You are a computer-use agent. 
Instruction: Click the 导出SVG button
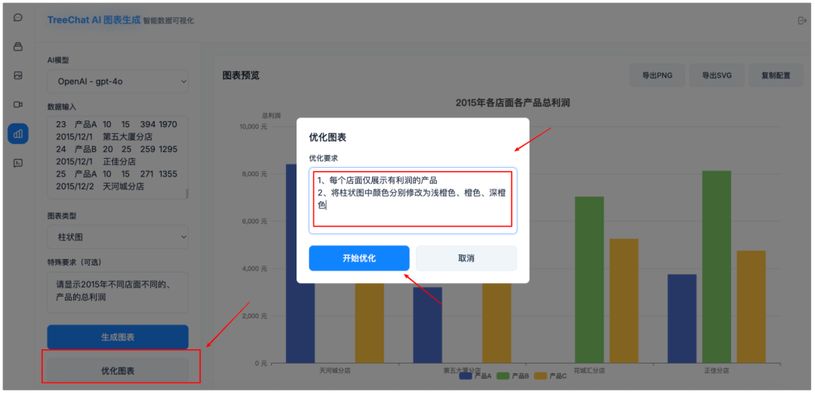pos(717,75)
